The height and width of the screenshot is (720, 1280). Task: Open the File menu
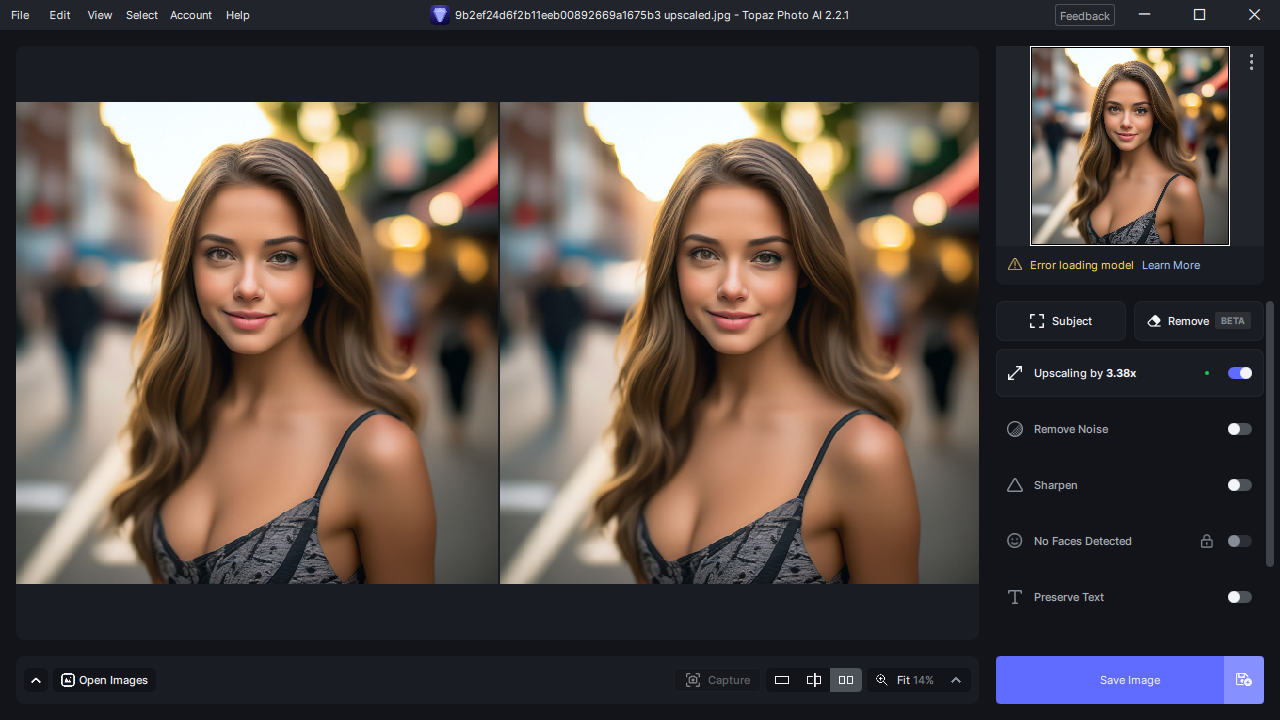click(20, 15)
